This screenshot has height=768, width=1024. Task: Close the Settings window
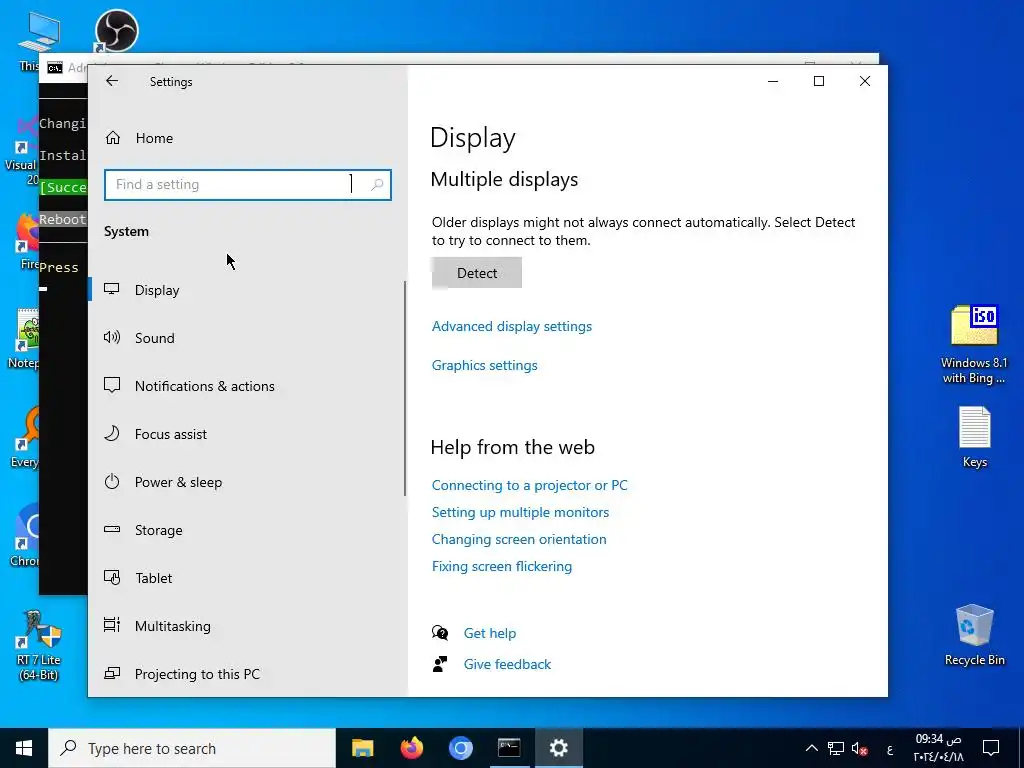tap(865, 81)
